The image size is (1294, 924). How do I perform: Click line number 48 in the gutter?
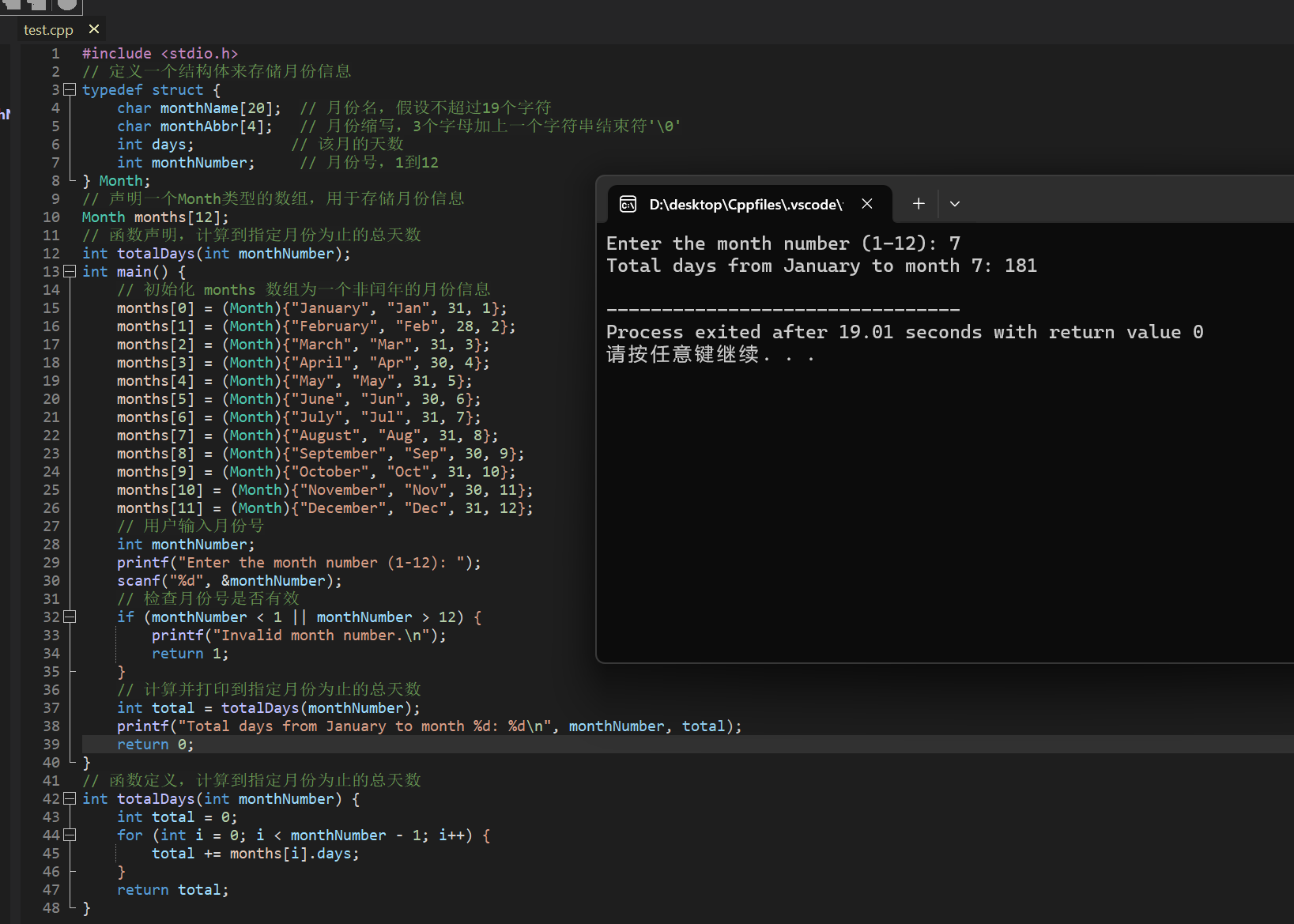51,907
